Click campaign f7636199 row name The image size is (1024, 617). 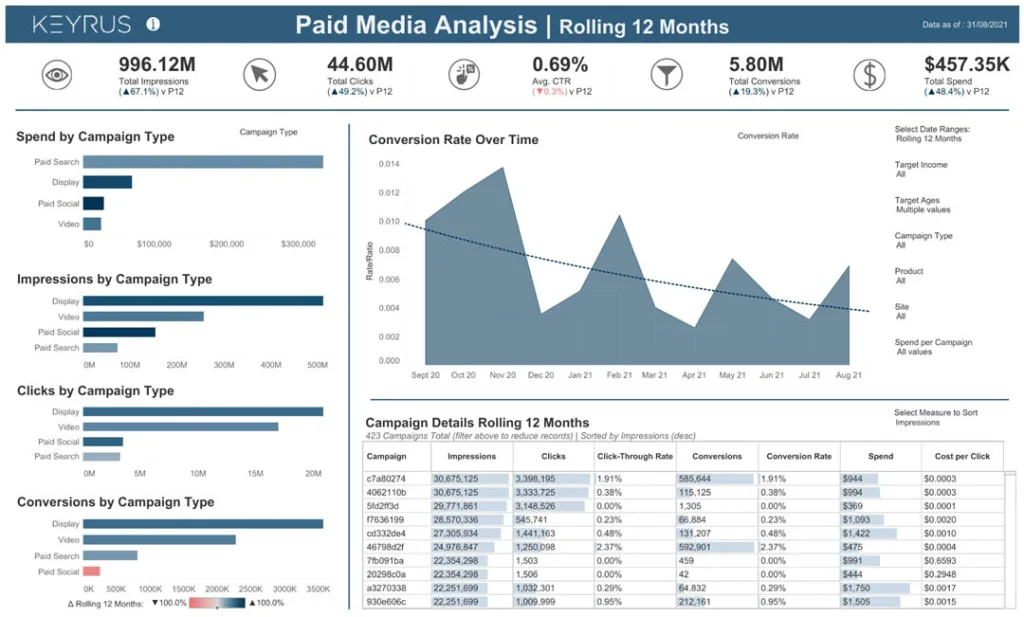pyautogui.click(x=385, y=520)
